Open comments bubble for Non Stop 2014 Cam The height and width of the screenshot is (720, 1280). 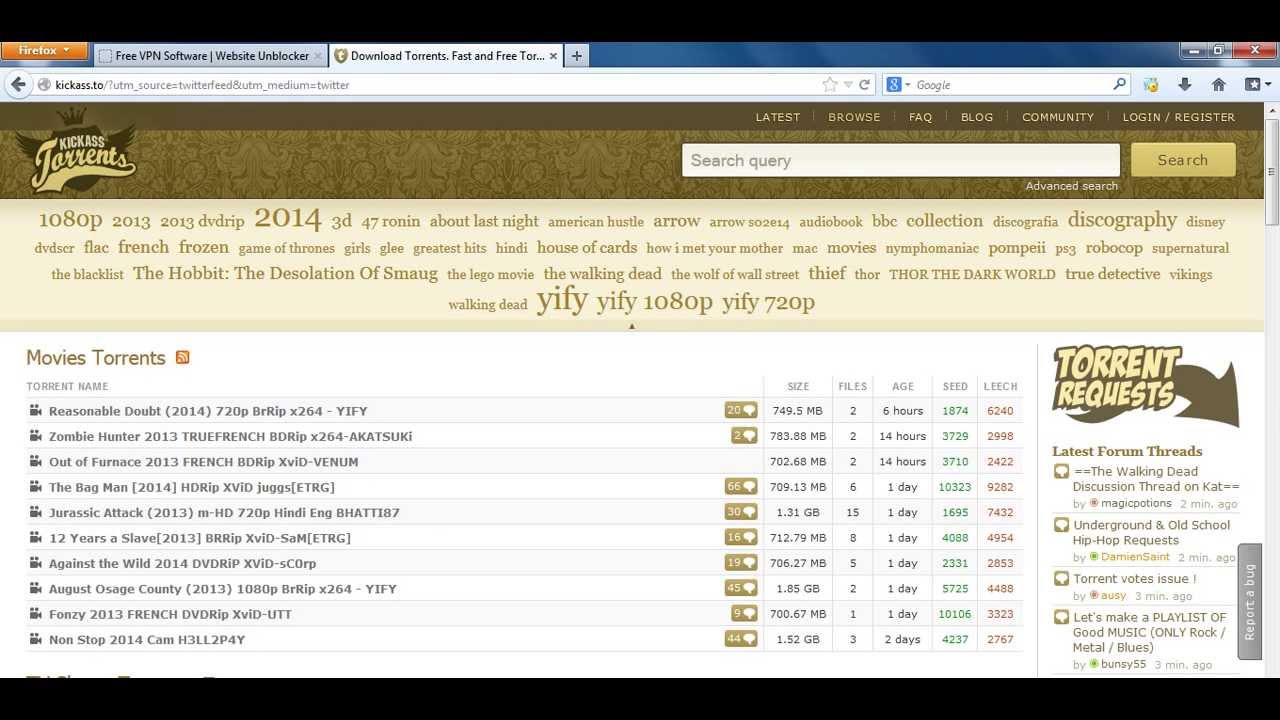741,639
